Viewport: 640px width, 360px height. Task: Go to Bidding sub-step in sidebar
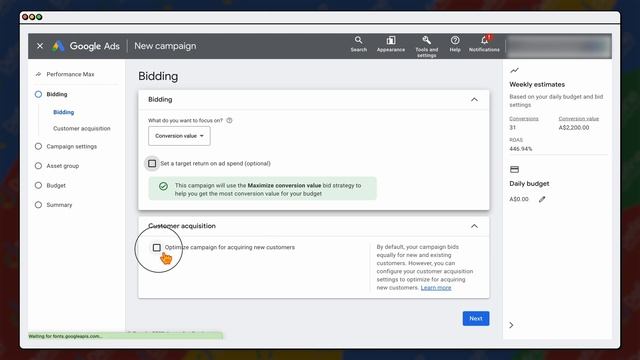(x=64, y=112)
